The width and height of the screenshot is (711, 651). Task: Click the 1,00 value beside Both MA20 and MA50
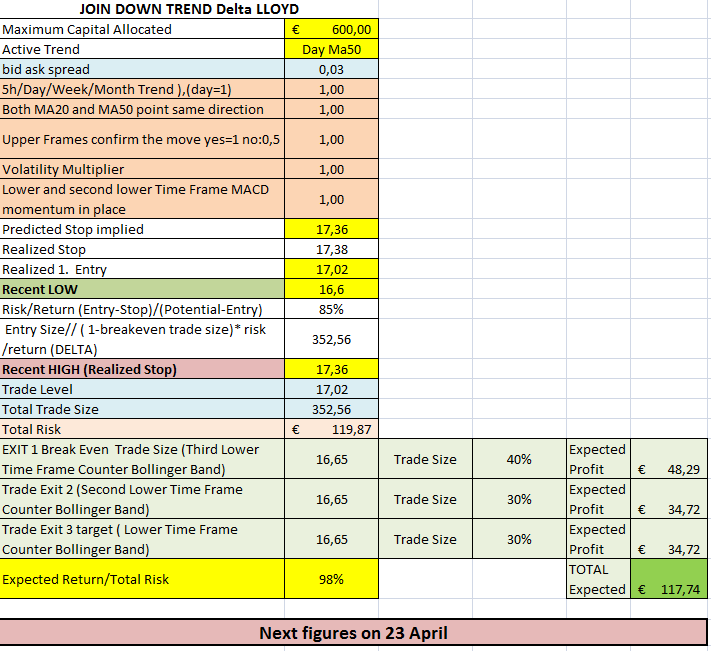click(x=331, y=109)
